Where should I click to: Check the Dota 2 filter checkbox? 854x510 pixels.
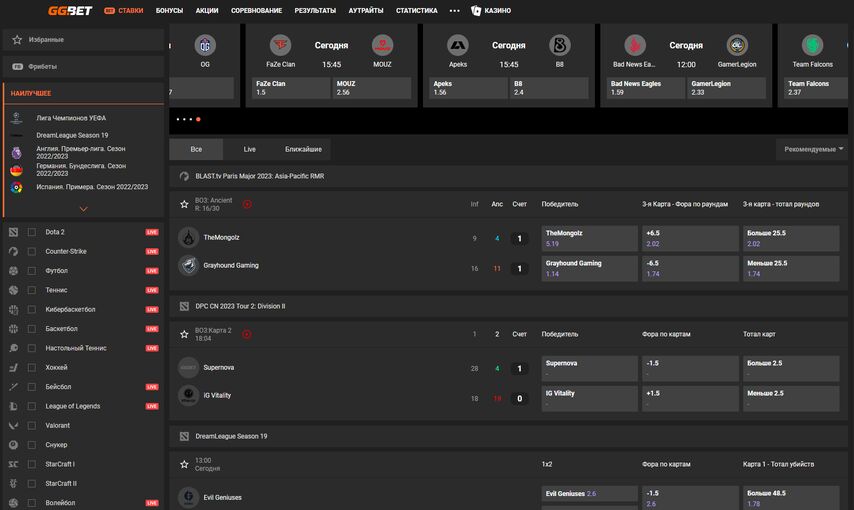pyautogui.click(x=32, y=232)
